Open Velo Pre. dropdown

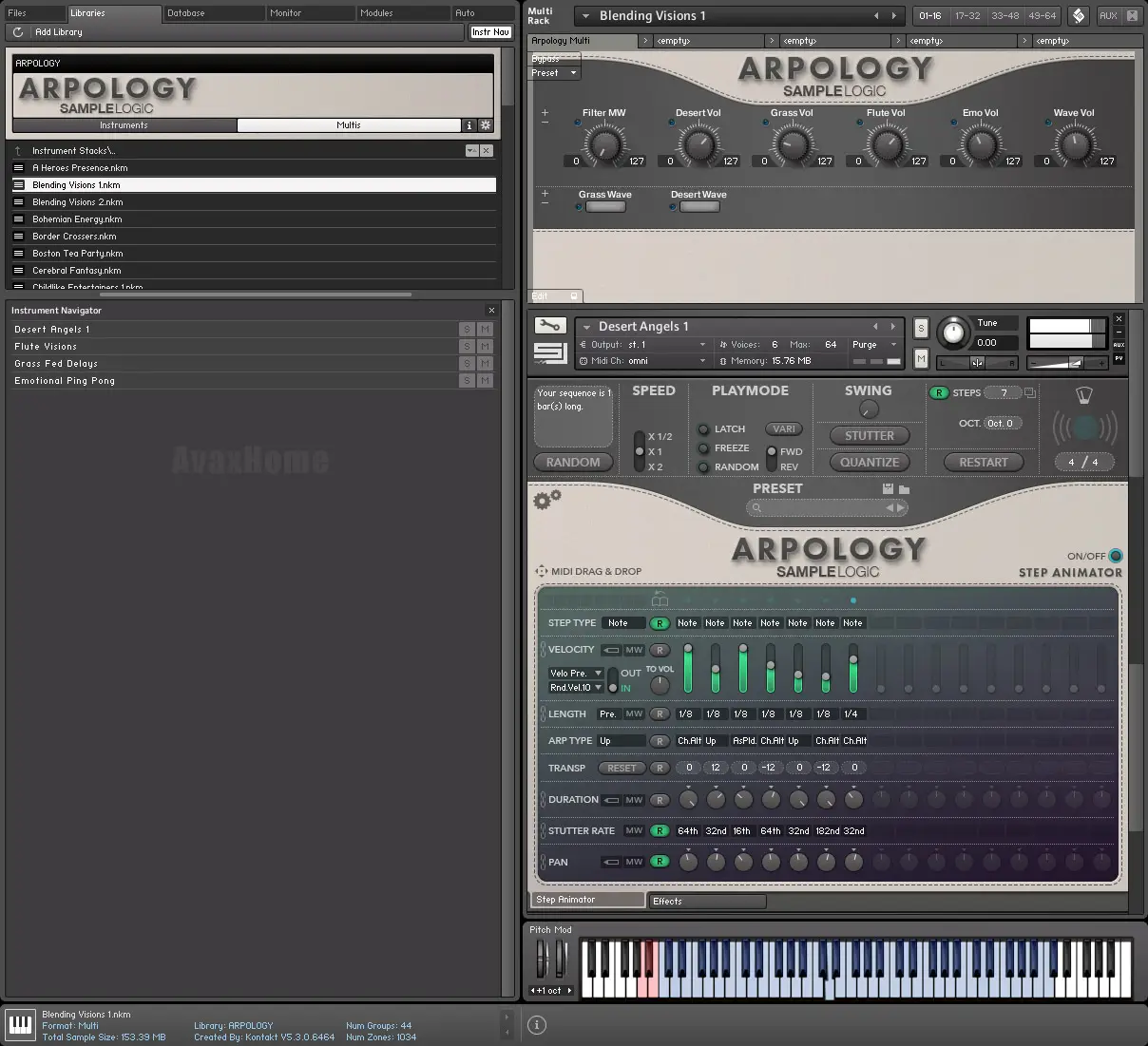click(x=576, y=674)
